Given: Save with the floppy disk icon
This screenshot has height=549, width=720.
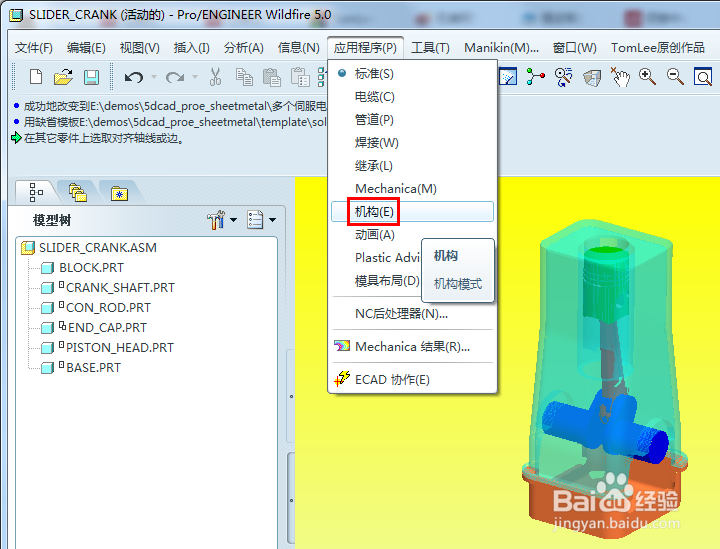Looking at the screenshot, I should 91,77.
